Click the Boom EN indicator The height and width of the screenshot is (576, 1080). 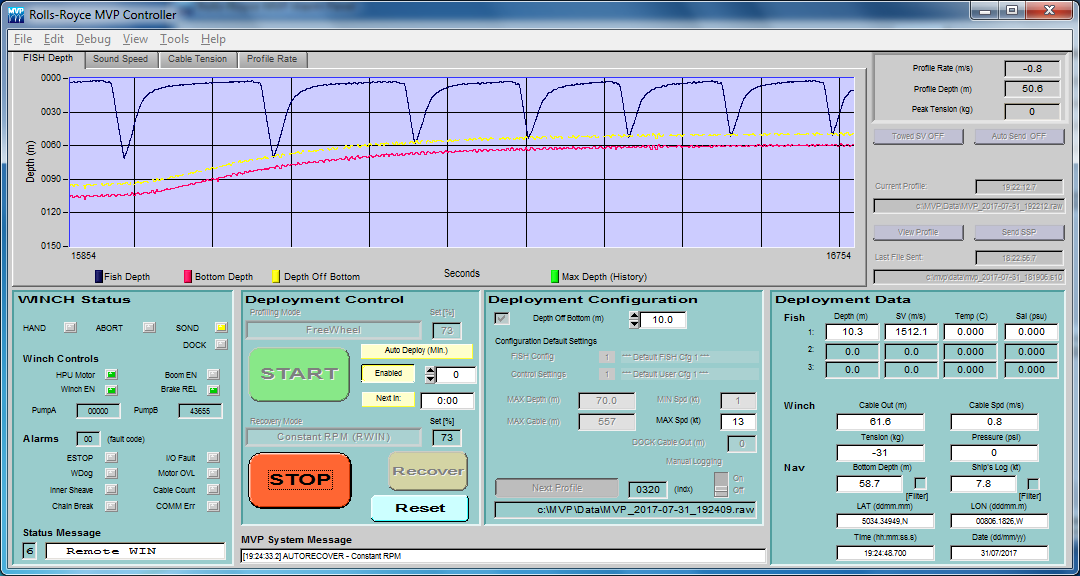click(x=213, y=375)
